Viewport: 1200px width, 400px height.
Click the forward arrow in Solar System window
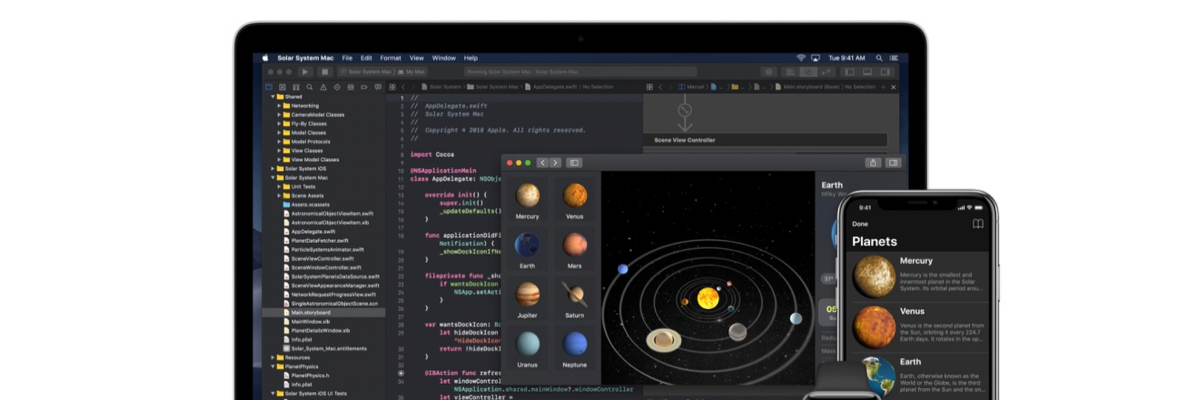point(555,162)
